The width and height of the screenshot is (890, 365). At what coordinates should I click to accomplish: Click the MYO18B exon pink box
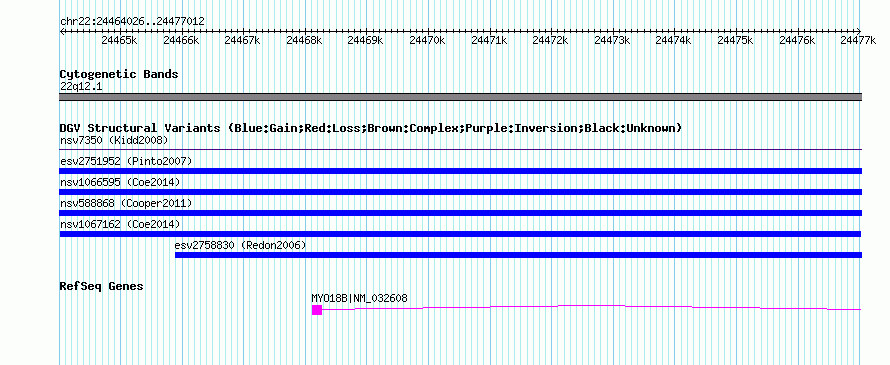point(317,309)
